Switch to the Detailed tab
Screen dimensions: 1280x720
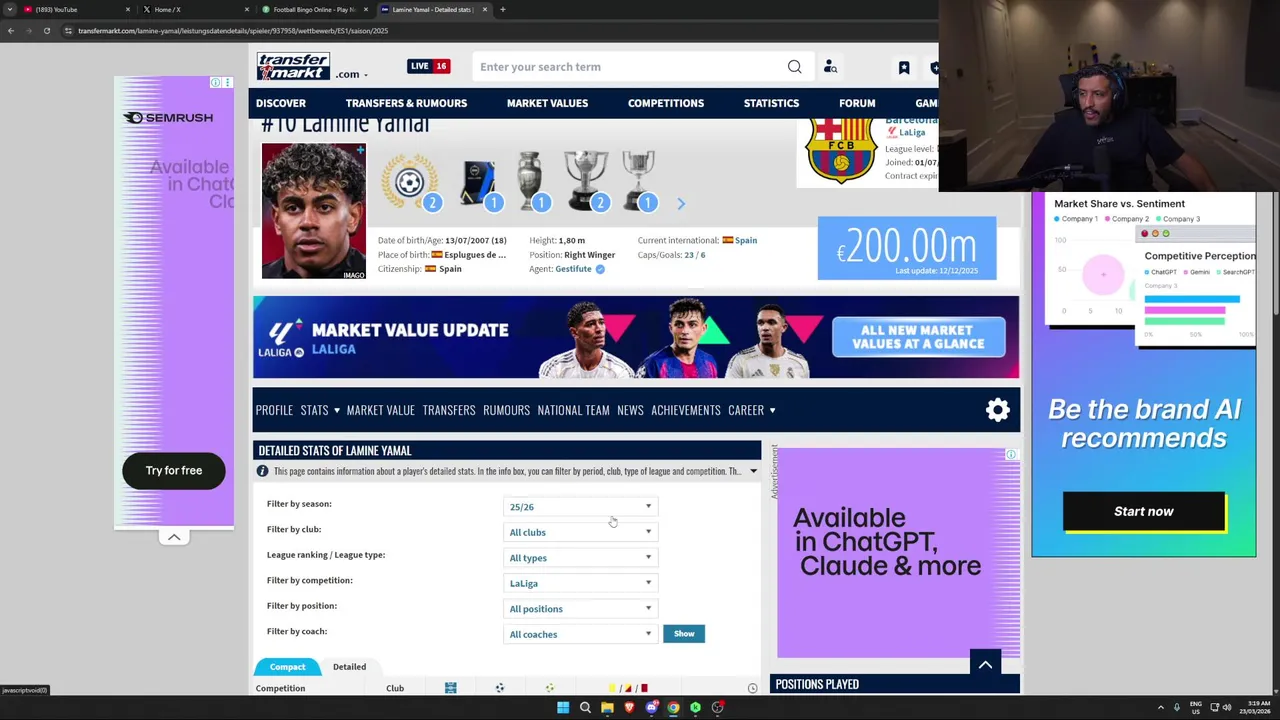tap(349, 667)
